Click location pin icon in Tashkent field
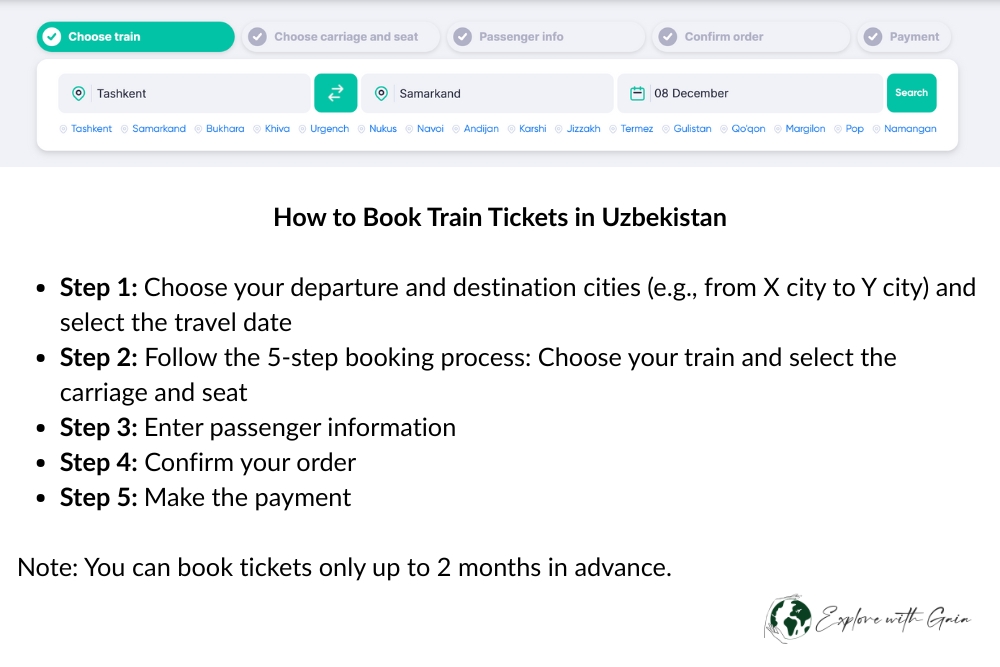Screen dimensions: 1000x667 click(x=78, y=93)
